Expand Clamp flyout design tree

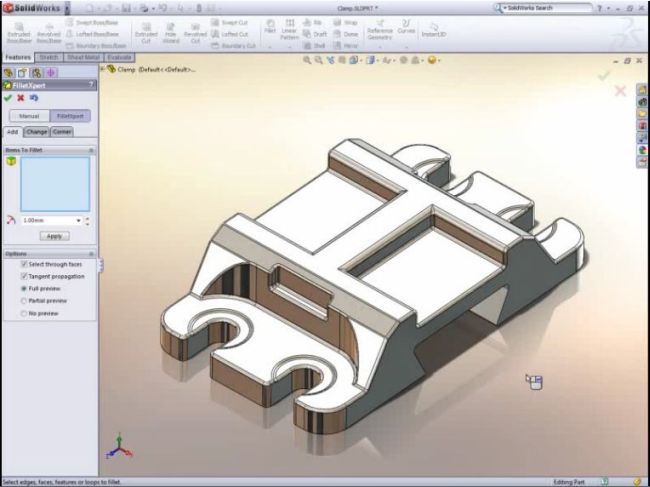point(102,68)
